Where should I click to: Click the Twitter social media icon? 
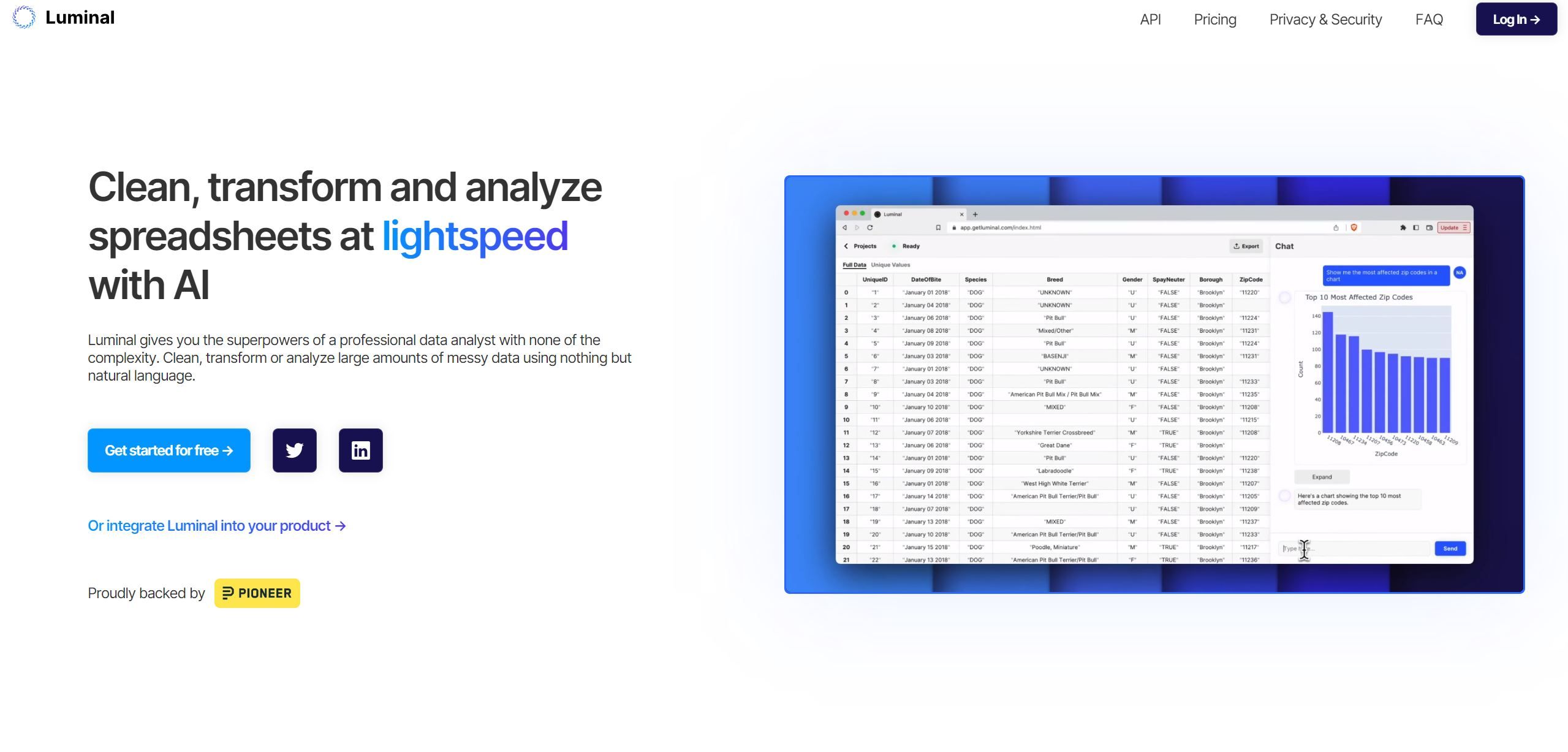[x=294, y=450]
